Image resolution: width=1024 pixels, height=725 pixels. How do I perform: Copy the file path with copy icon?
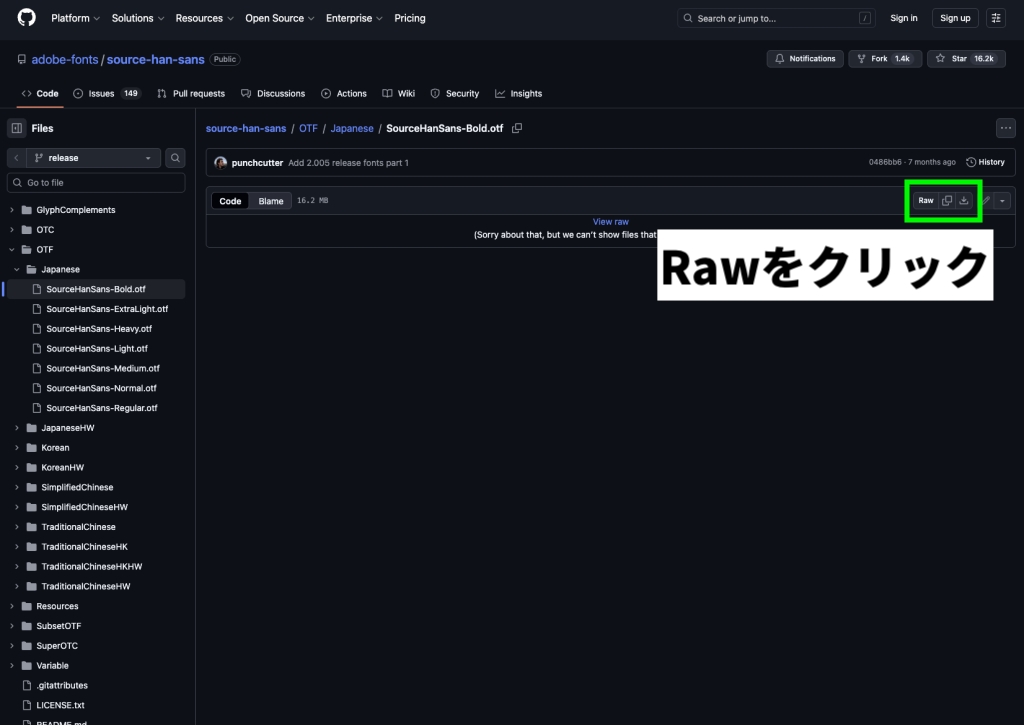(517, 128)
